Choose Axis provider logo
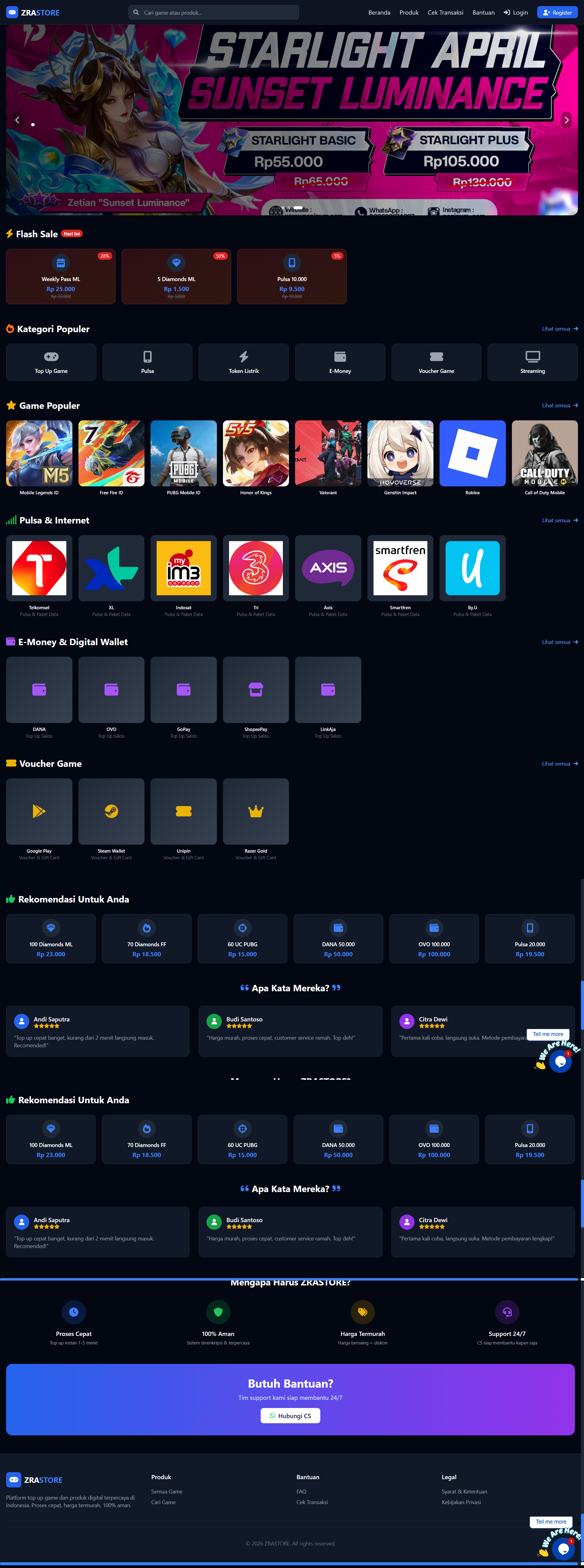The width and height of the screenshot is (584, 1568). point(328,568)
